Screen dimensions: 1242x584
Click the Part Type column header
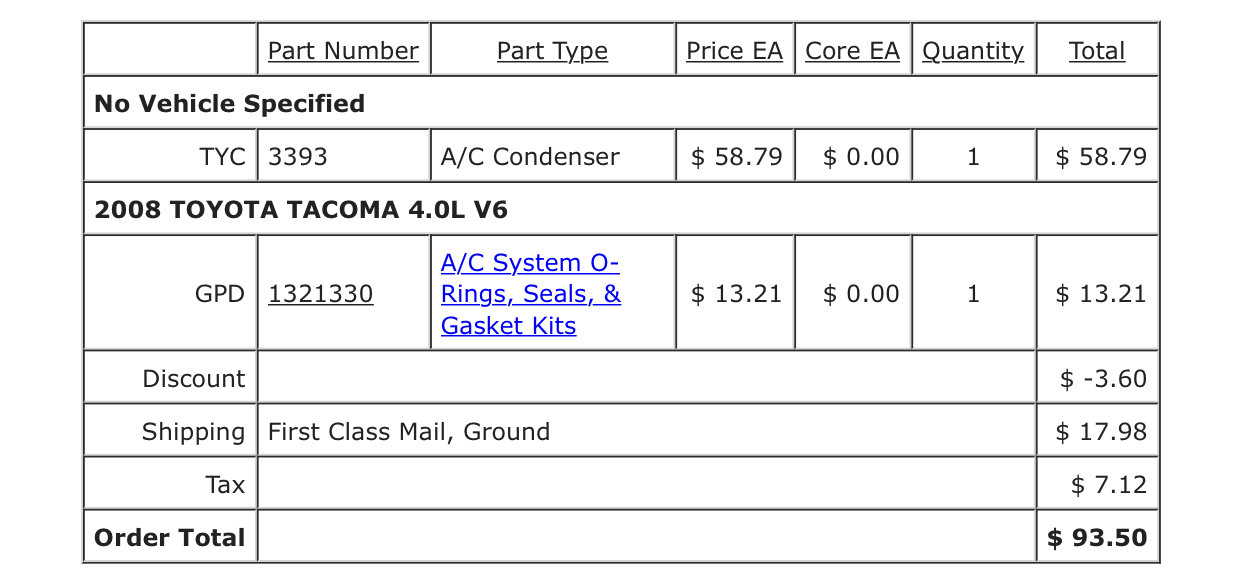click(552, 51)
